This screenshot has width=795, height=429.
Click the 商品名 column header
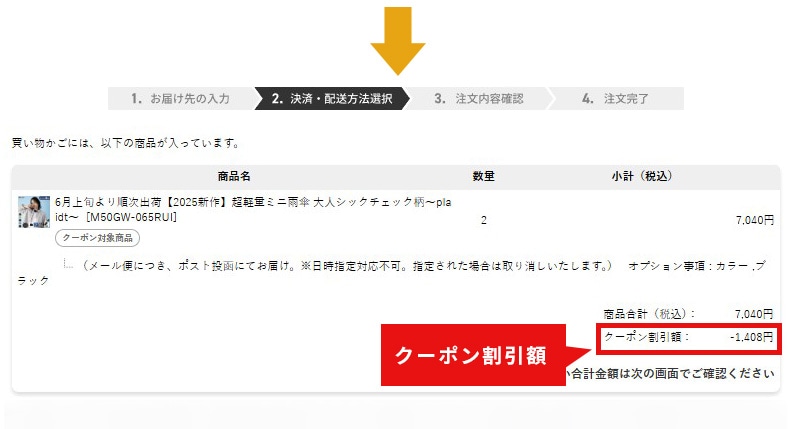(x=234, y=176)
